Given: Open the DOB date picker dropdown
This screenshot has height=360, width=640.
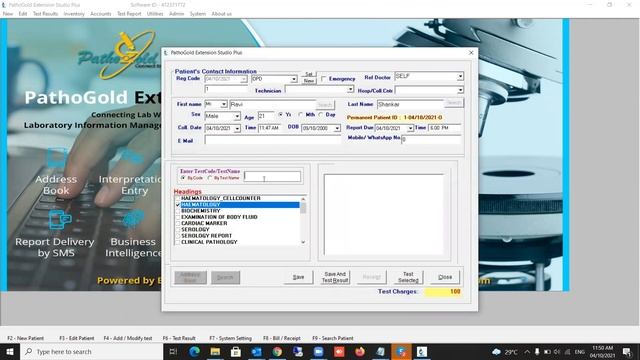Looking at the screenshot, I should coord(337,128).
